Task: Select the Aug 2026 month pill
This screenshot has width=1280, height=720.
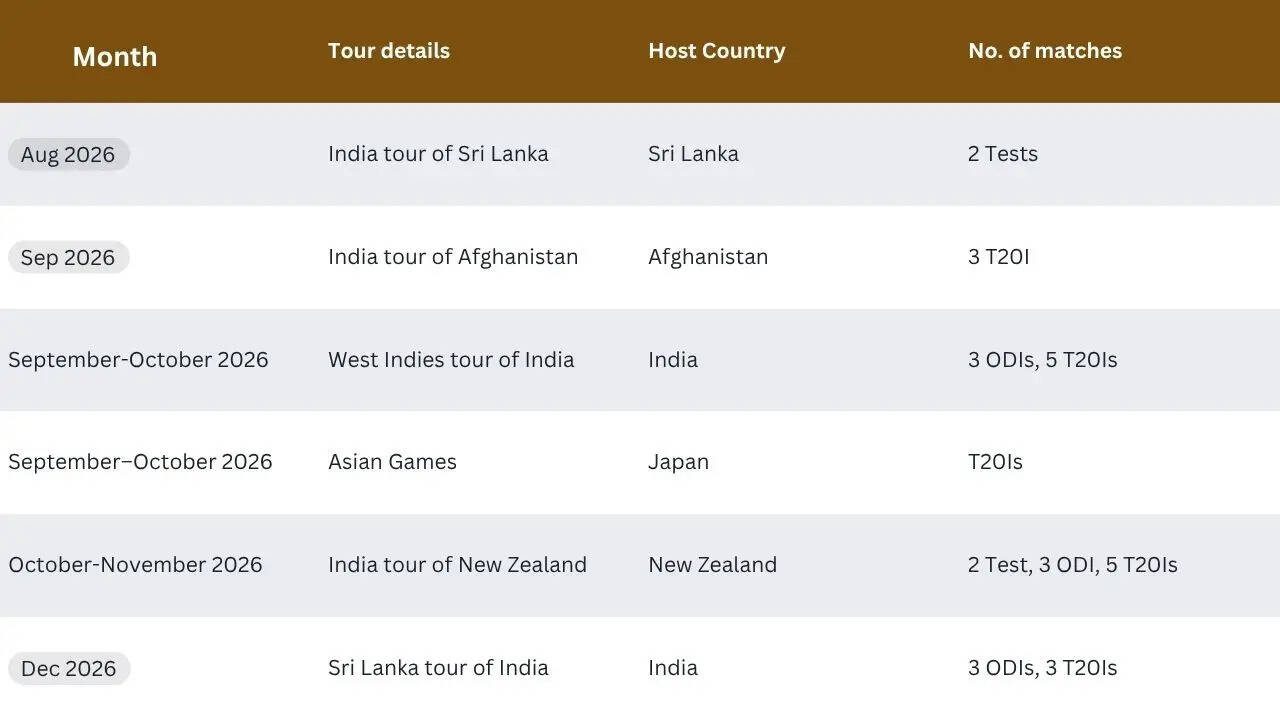Action: coord(68,154)
